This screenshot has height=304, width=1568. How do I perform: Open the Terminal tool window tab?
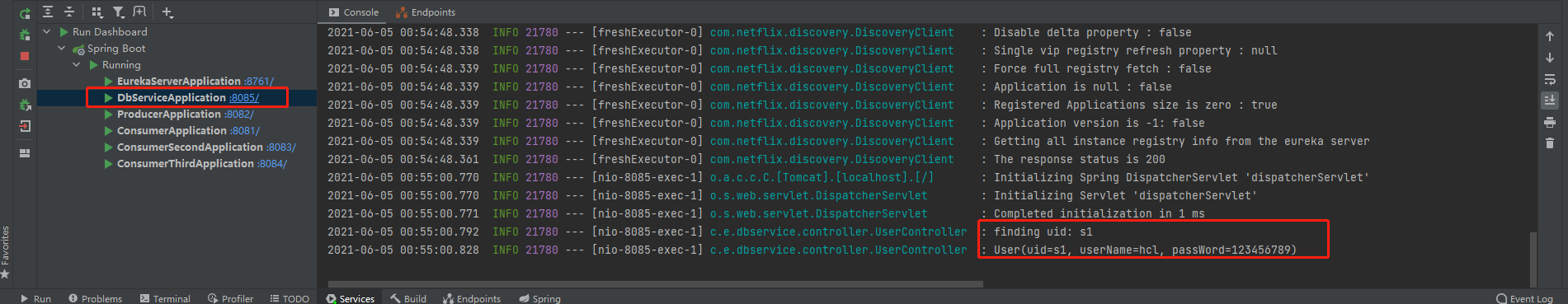tap(165, 298)
